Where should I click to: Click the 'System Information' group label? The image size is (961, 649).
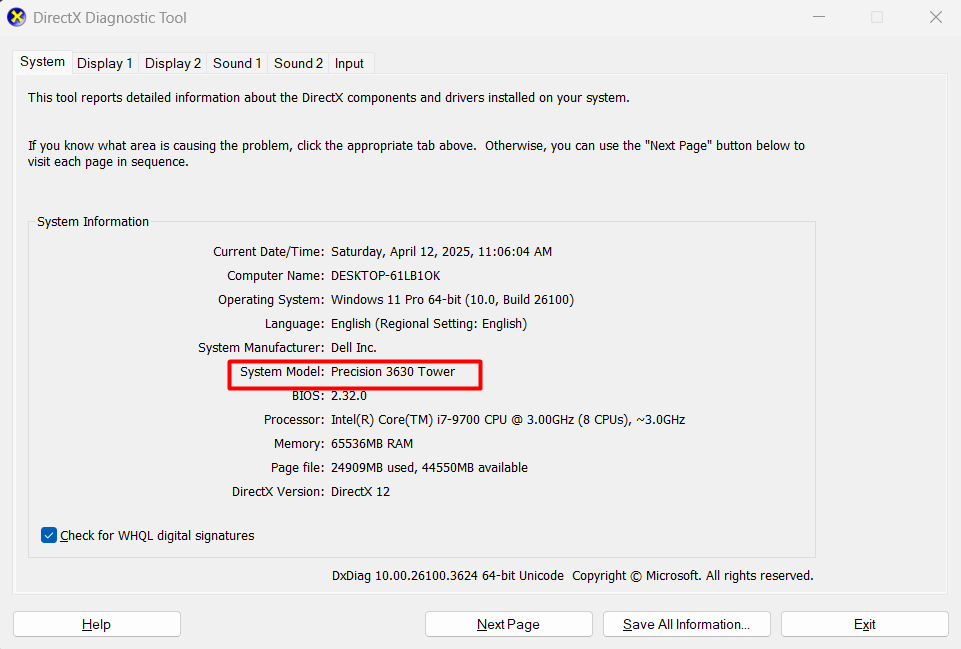(x=93, y=221)
